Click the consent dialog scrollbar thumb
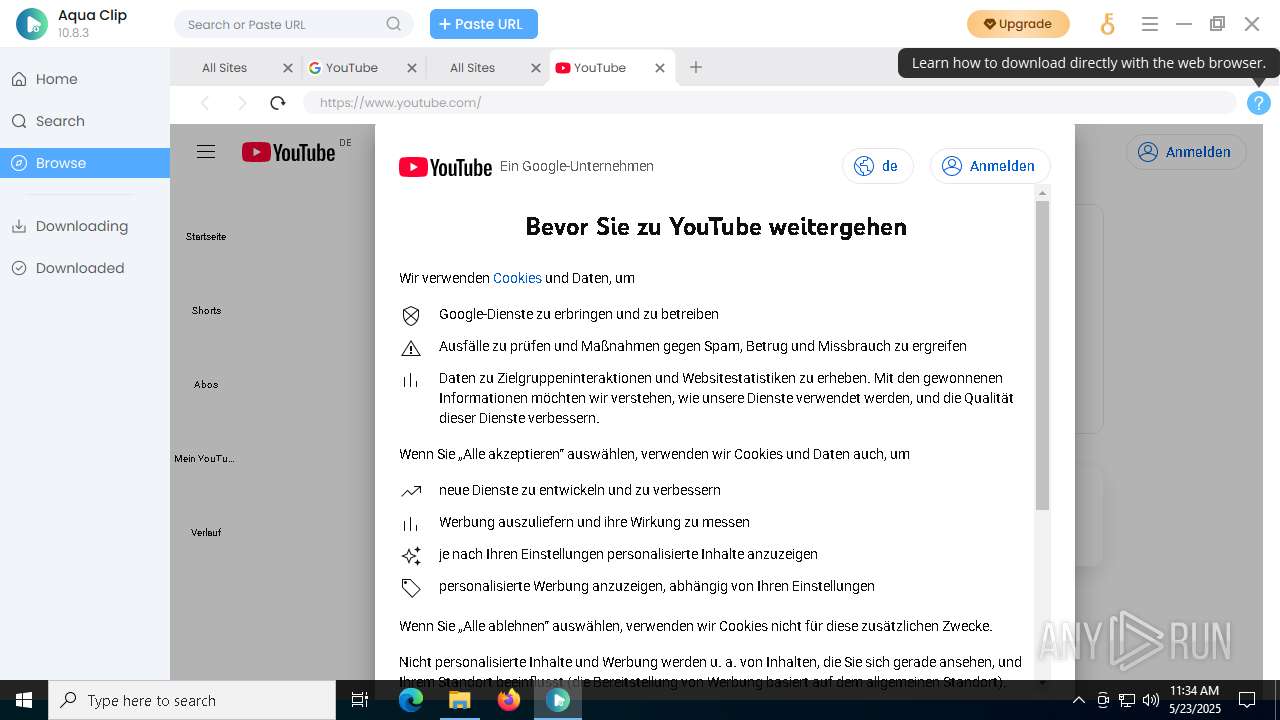This screenshot has height=720, width=1280. coord(1042,355)
